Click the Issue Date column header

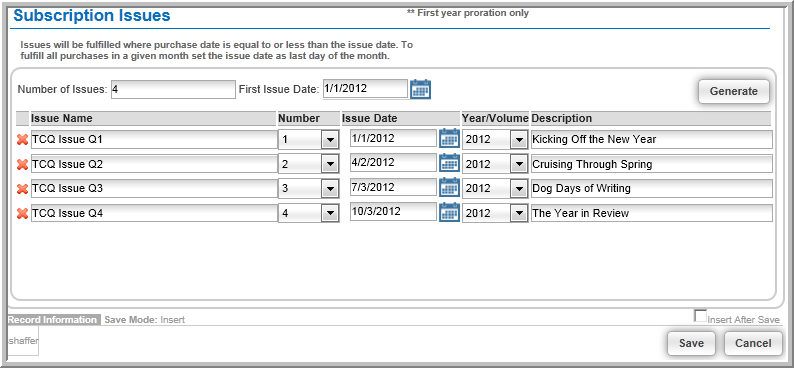coord(401,118)
